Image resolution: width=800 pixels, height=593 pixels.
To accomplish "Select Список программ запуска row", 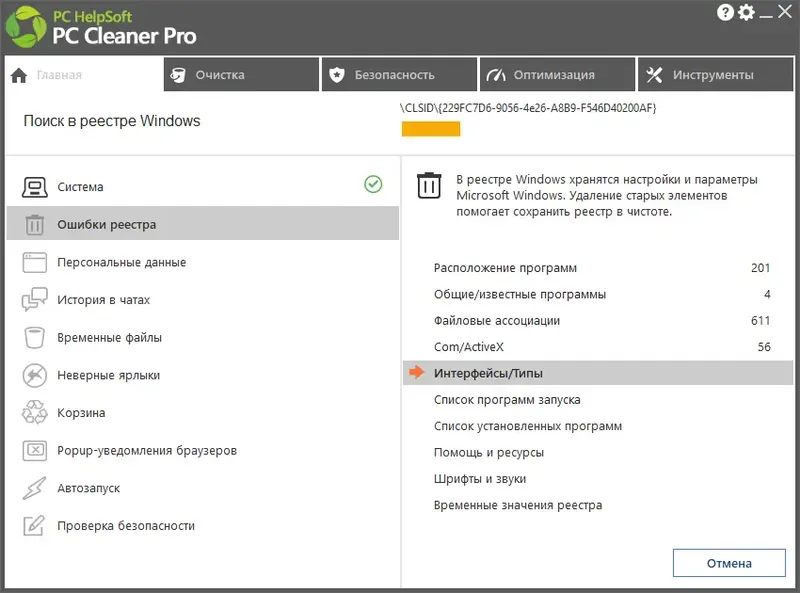I will coord(598,400).
